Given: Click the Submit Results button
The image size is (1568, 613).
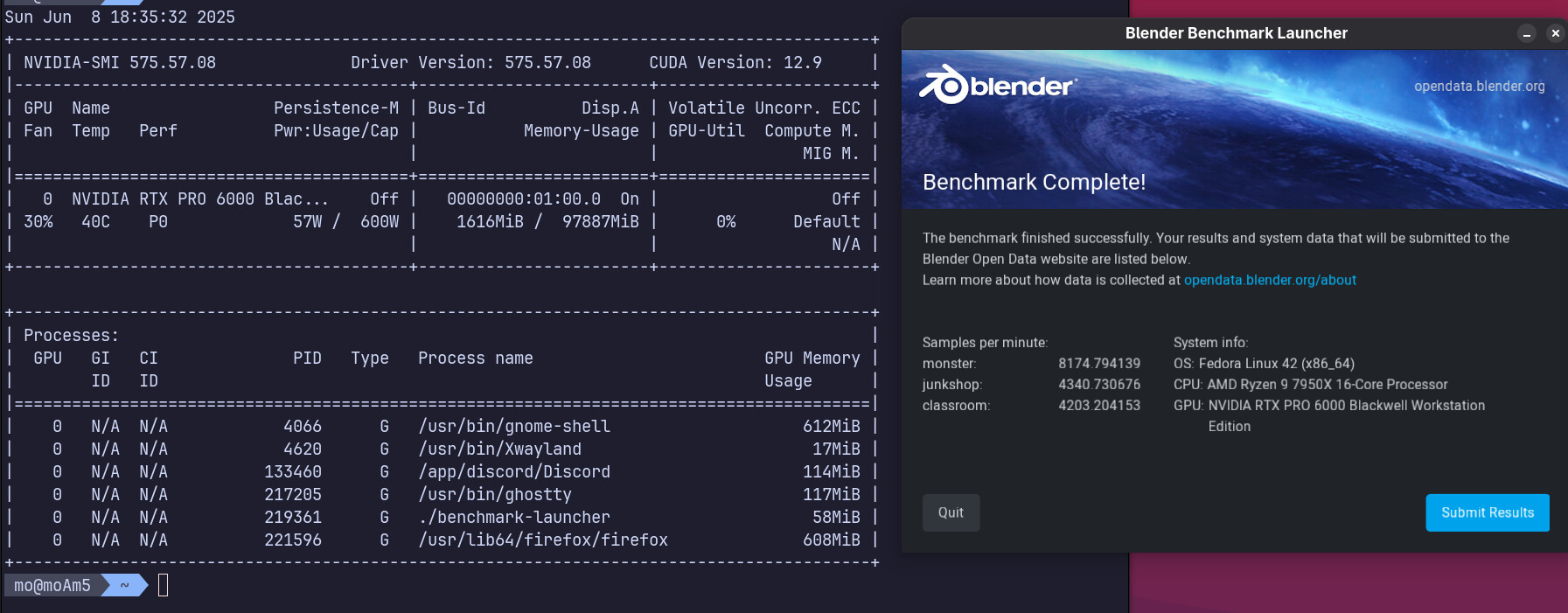Looking at the screenshot, I should [1488, 512].
